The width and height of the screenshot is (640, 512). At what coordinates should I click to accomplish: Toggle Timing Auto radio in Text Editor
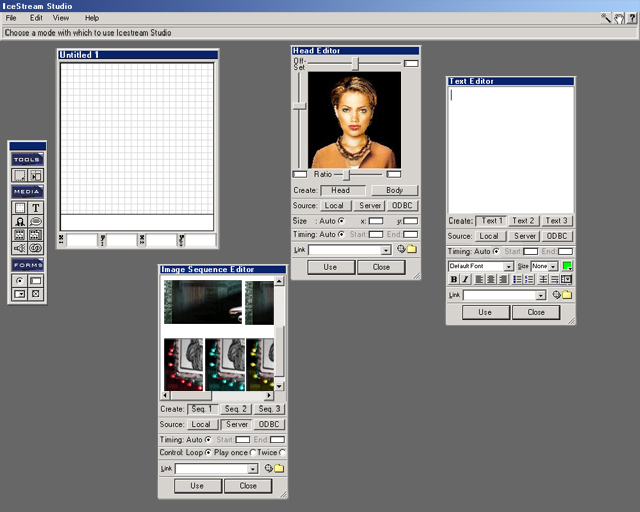coord(496,252)
